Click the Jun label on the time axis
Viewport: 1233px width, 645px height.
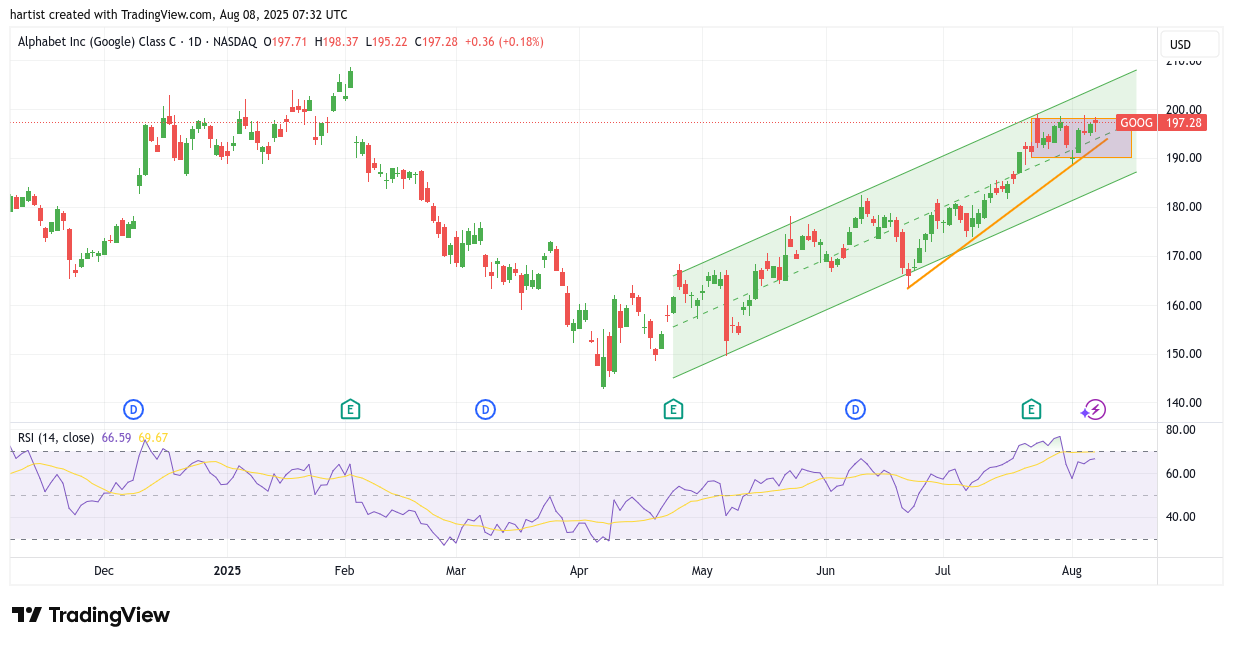826,571
